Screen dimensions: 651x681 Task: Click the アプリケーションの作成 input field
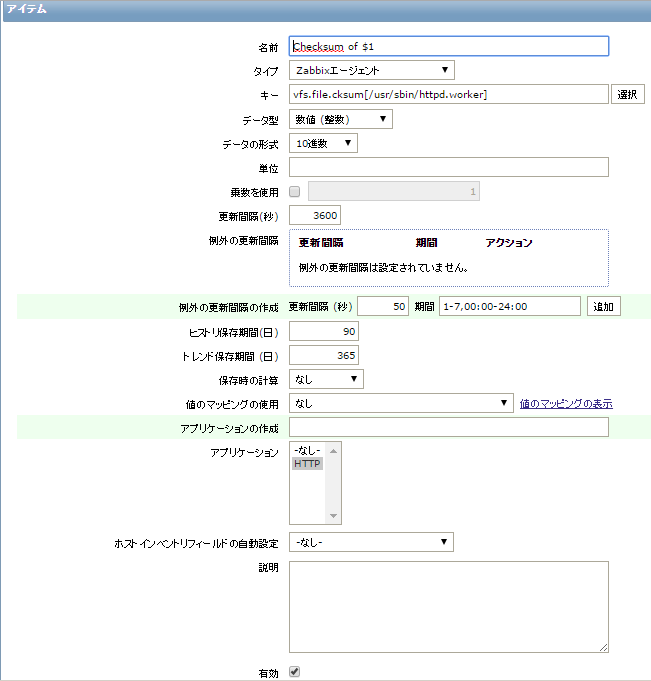pos(449,427)
